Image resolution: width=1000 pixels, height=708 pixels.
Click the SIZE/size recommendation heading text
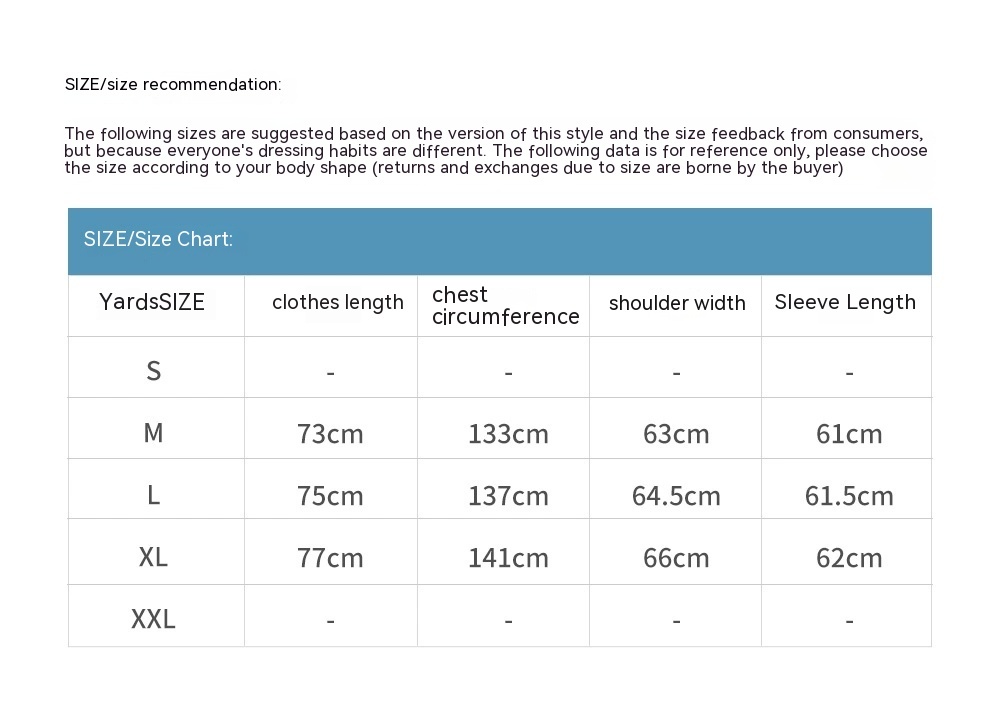tap(173, 84)
